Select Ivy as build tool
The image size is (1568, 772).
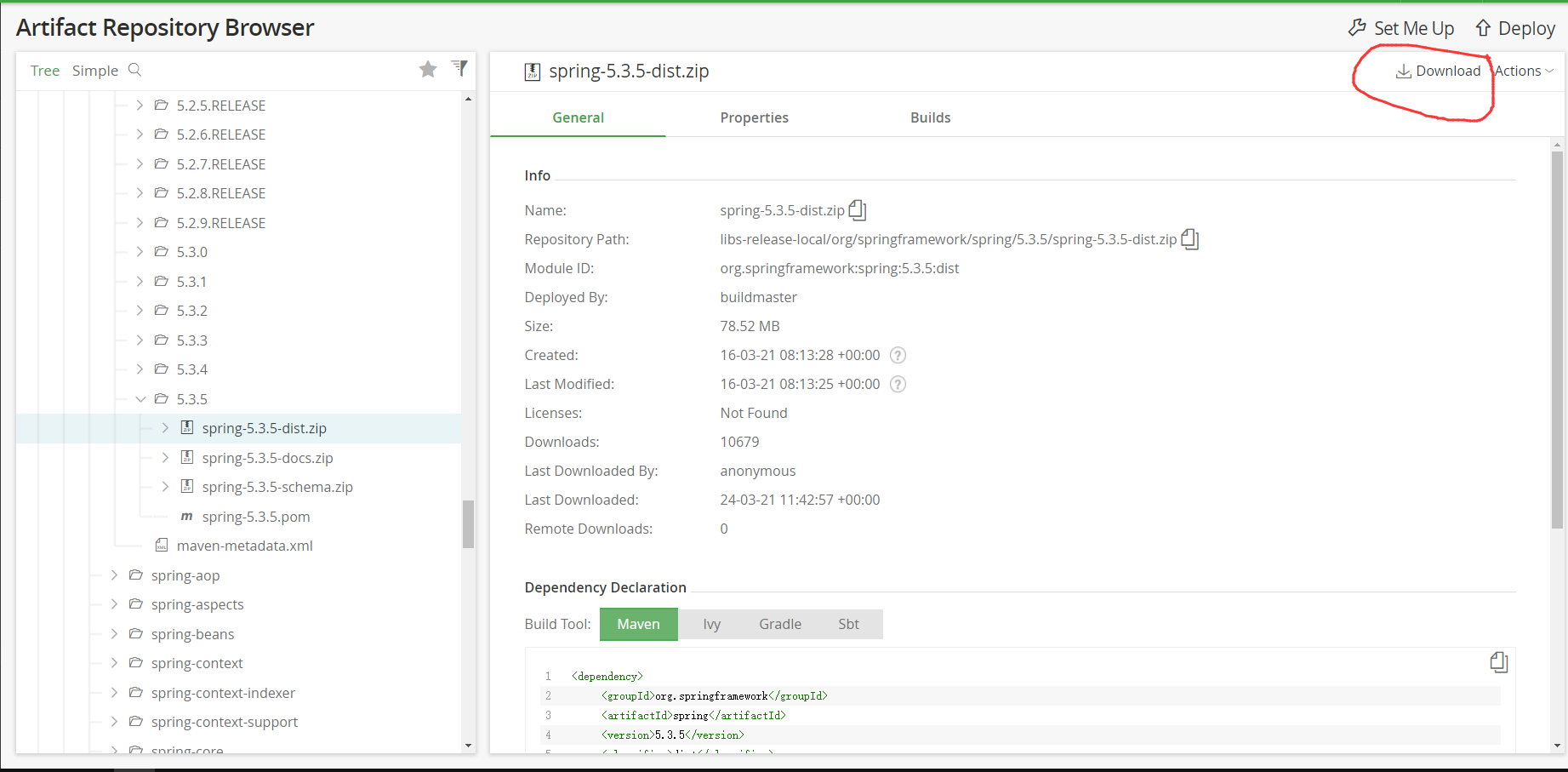[x=712, y=624]
